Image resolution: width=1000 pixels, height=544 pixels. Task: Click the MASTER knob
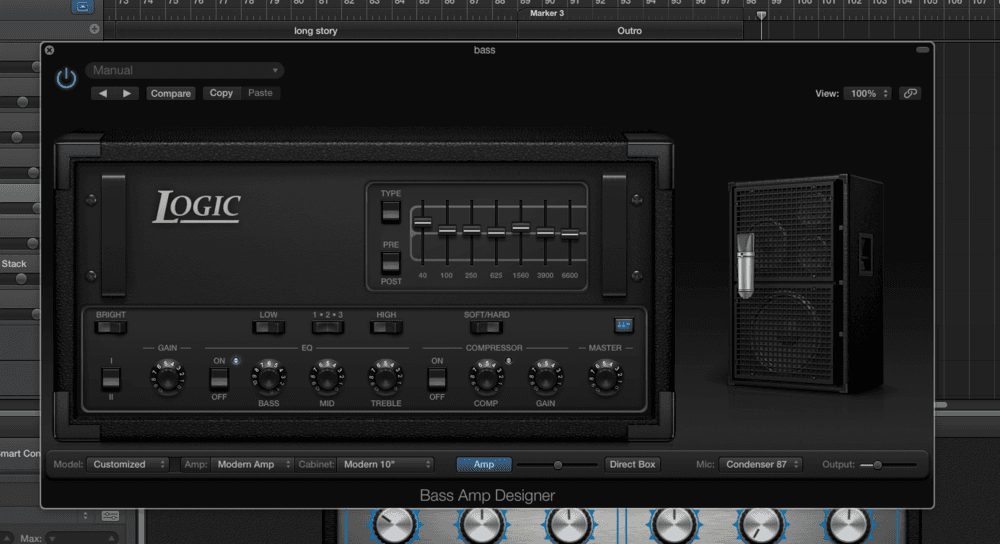605,377
